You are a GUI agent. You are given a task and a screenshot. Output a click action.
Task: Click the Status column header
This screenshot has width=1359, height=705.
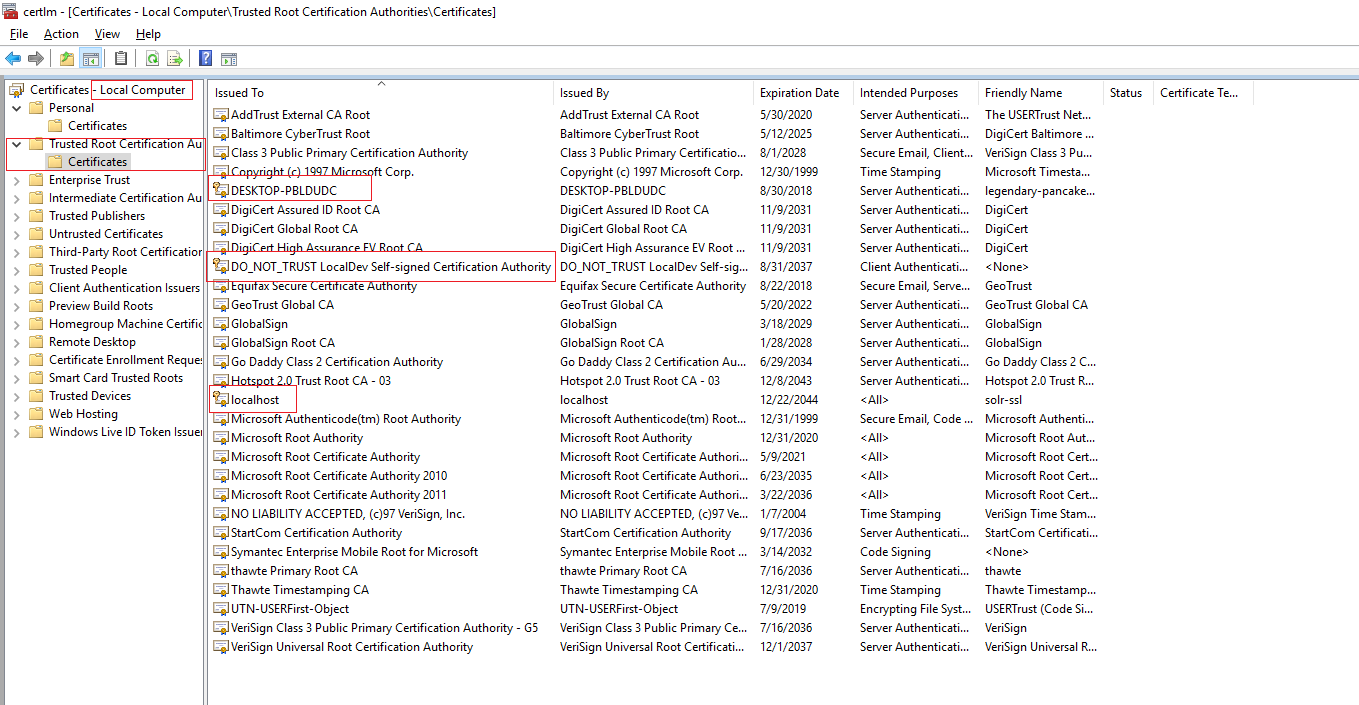click(1128, 92)
